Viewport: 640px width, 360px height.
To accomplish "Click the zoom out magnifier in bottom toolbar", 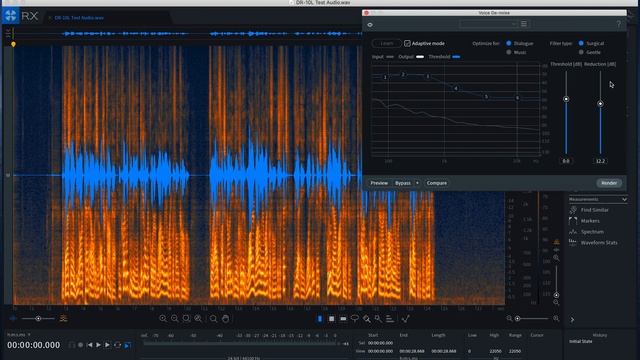I will point(175,318).
